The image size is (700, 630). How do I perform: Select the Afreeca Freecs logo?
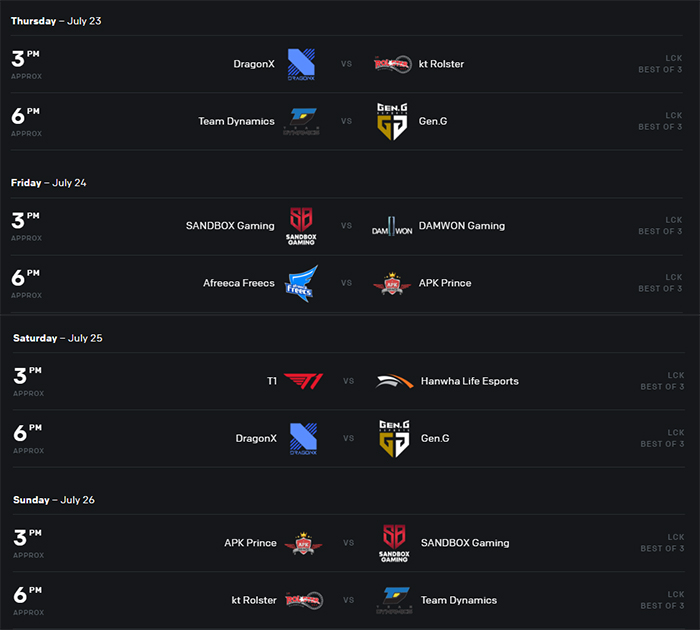301,283
